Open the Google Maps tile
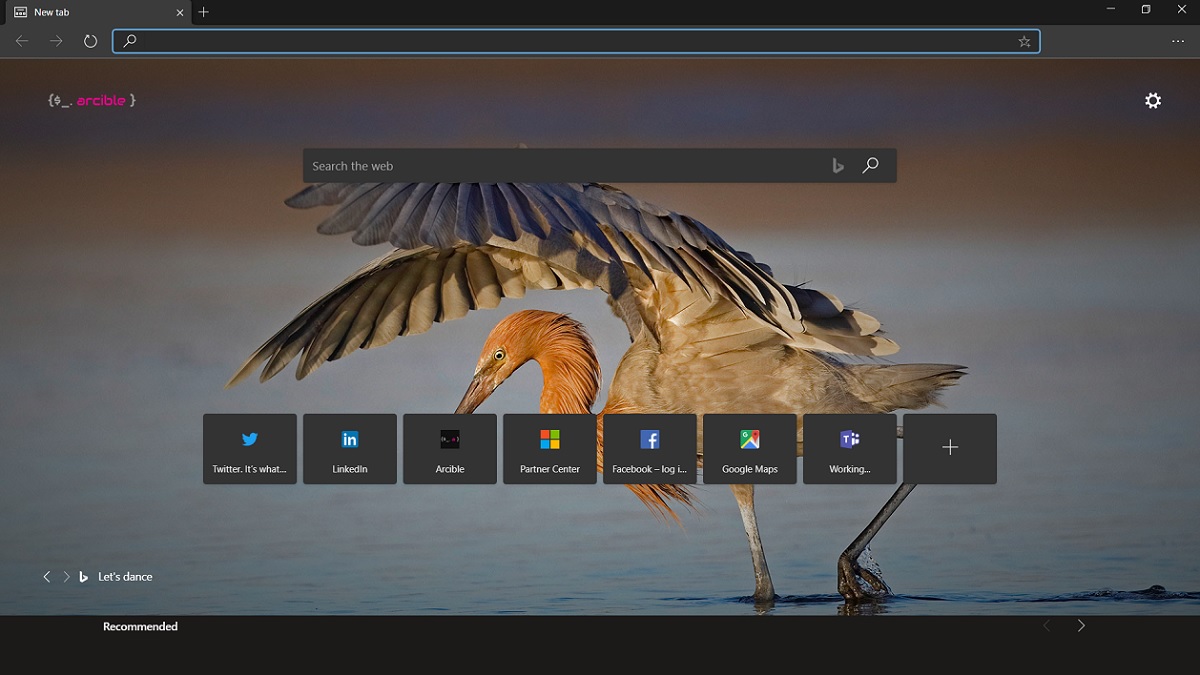The height and width of the screenshot is (675, 1200). [x=750, y=449]
